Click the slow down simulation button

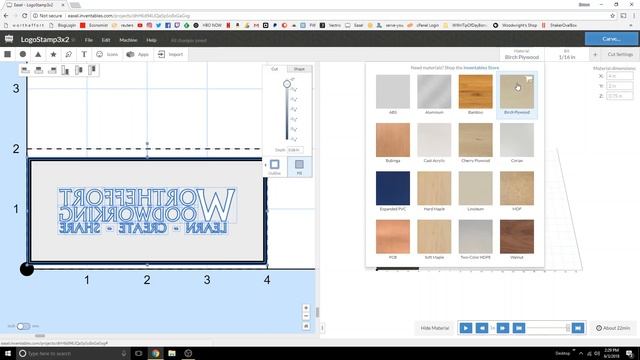click(x=482, y=328)
